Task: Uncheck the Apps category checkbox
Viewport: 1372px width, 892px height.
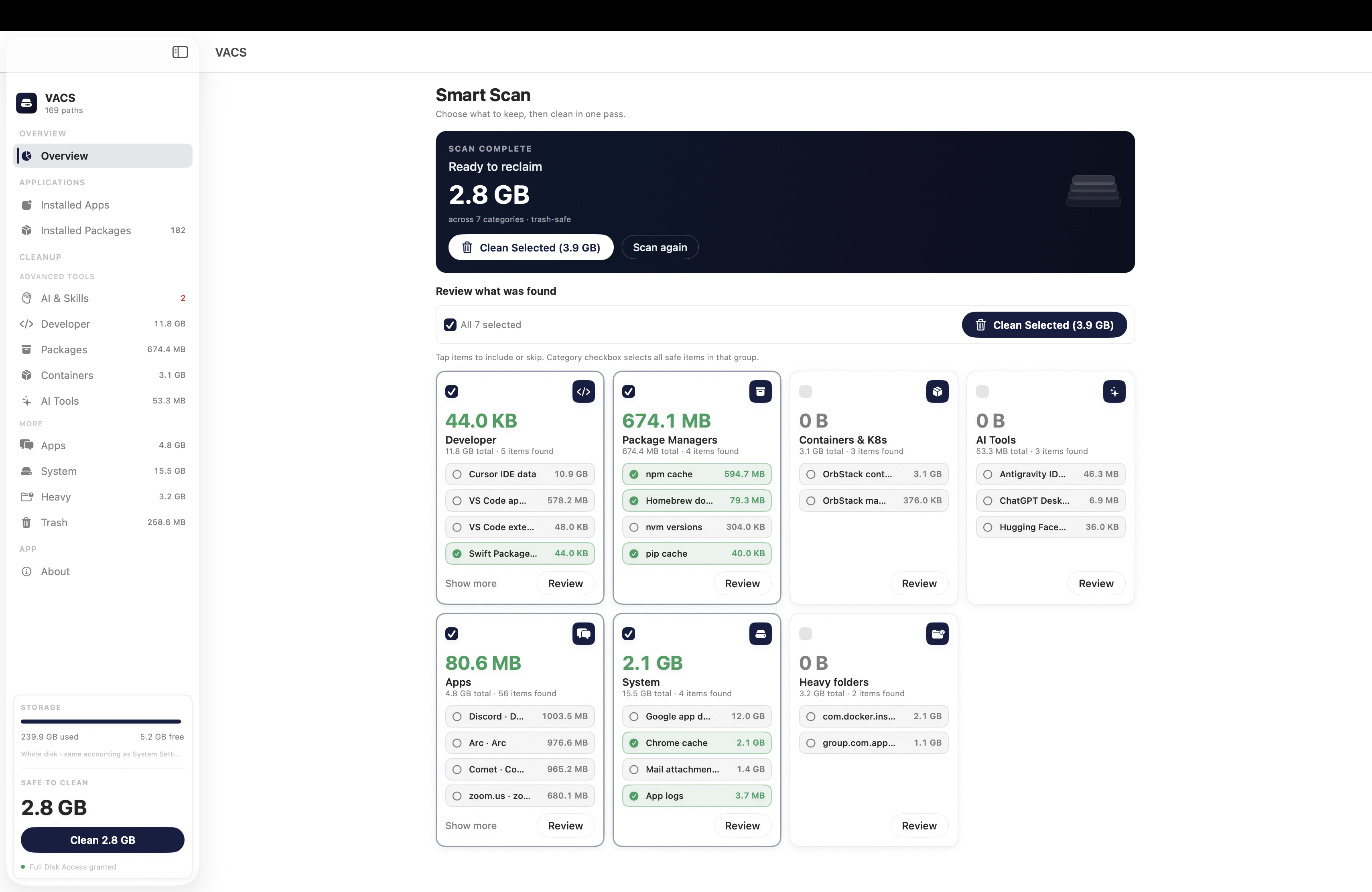Action: (x=452, y=634)
